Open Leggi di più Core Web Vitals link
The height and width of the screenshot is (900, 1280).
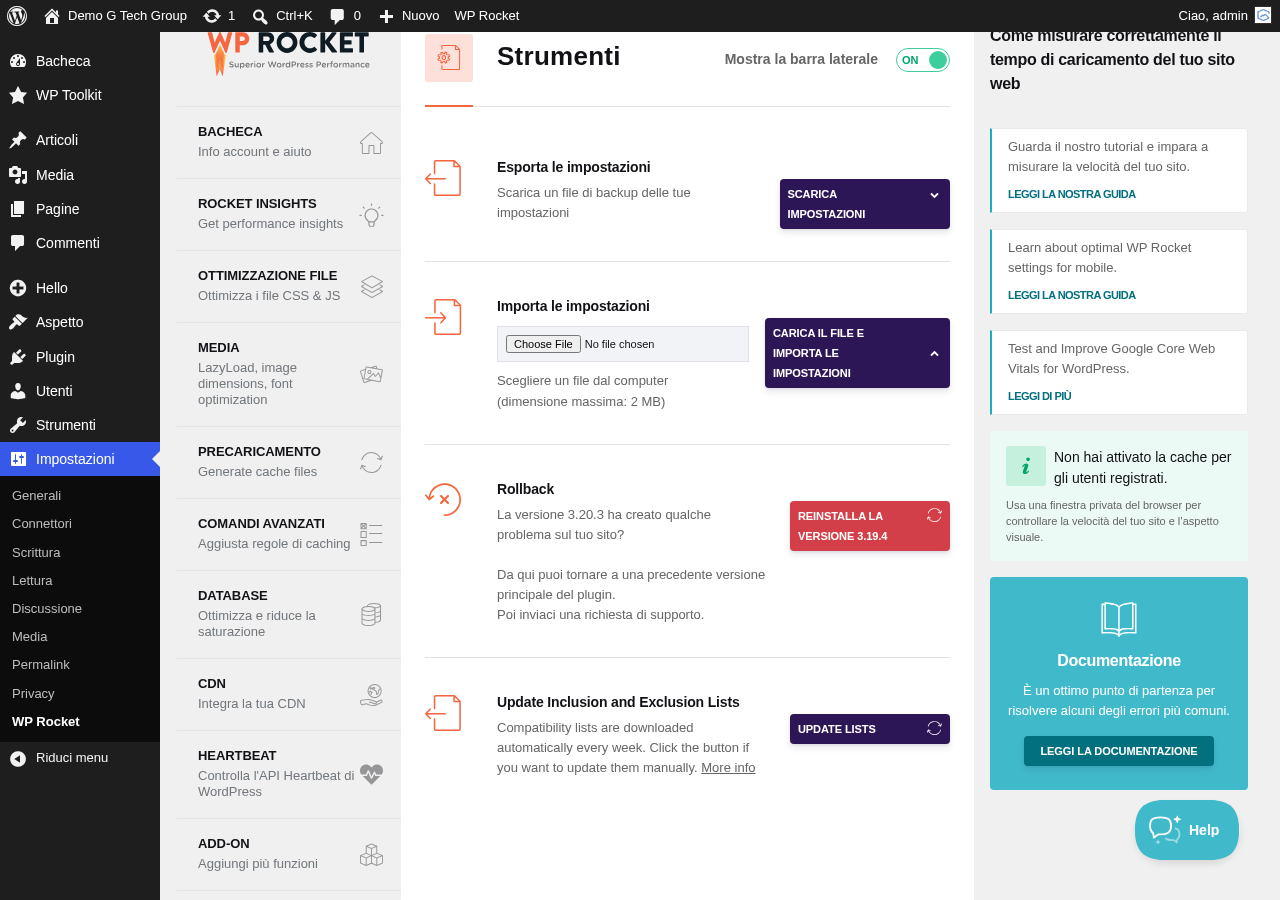click(x=1040, y=396)
